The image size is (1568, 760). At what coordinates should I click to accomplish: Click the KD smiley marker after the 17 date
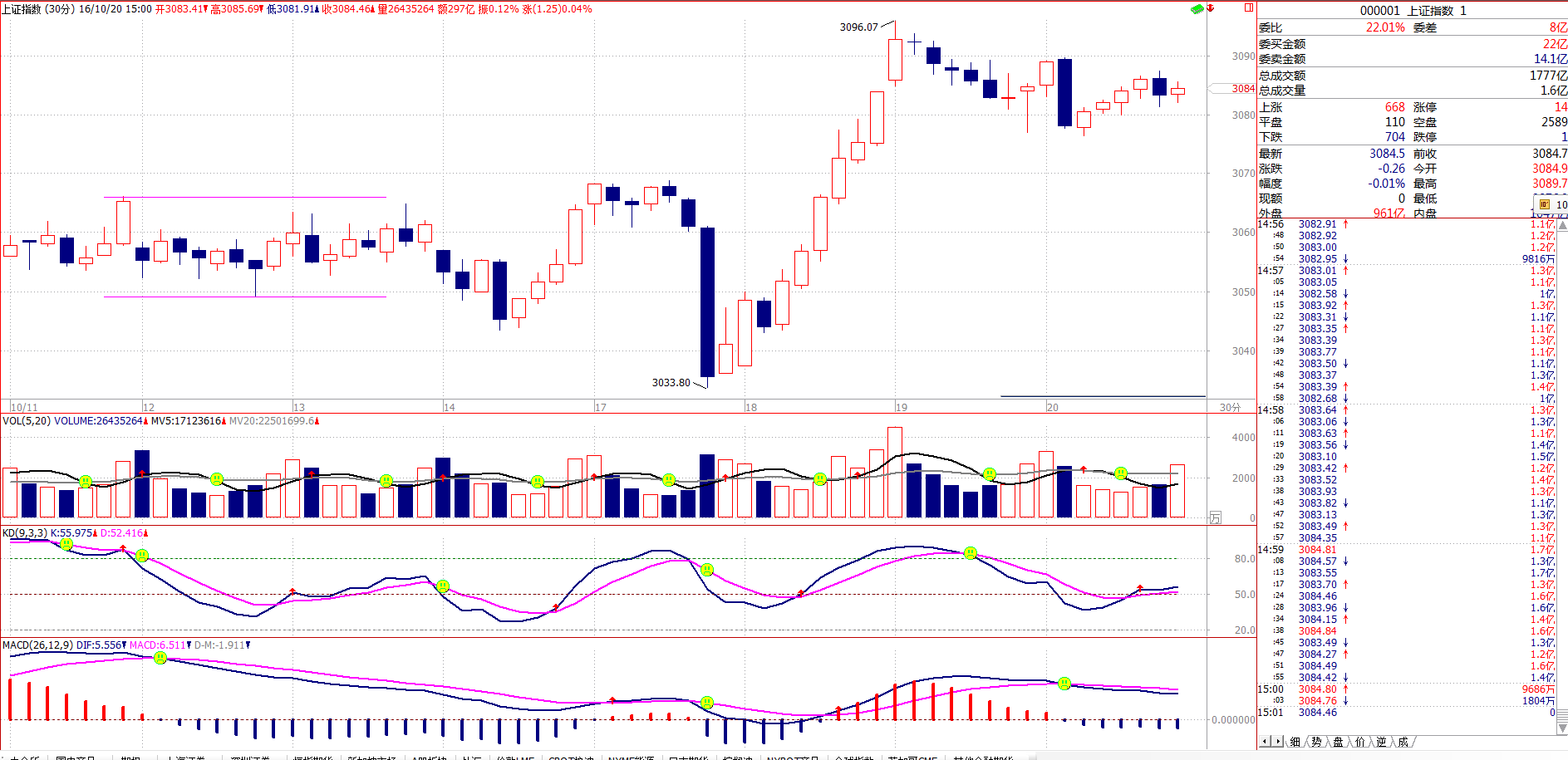tap(707, 570)
